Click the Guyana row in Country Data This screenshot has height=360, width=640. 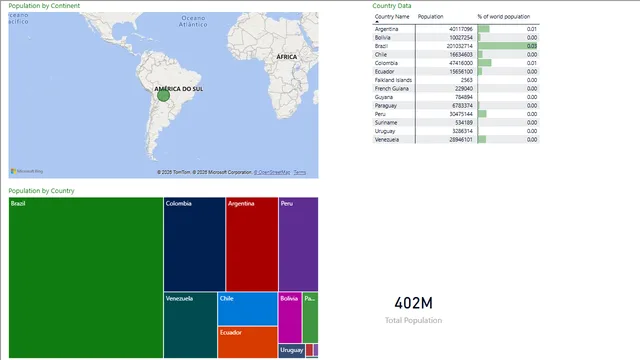(x=456, y=97)
